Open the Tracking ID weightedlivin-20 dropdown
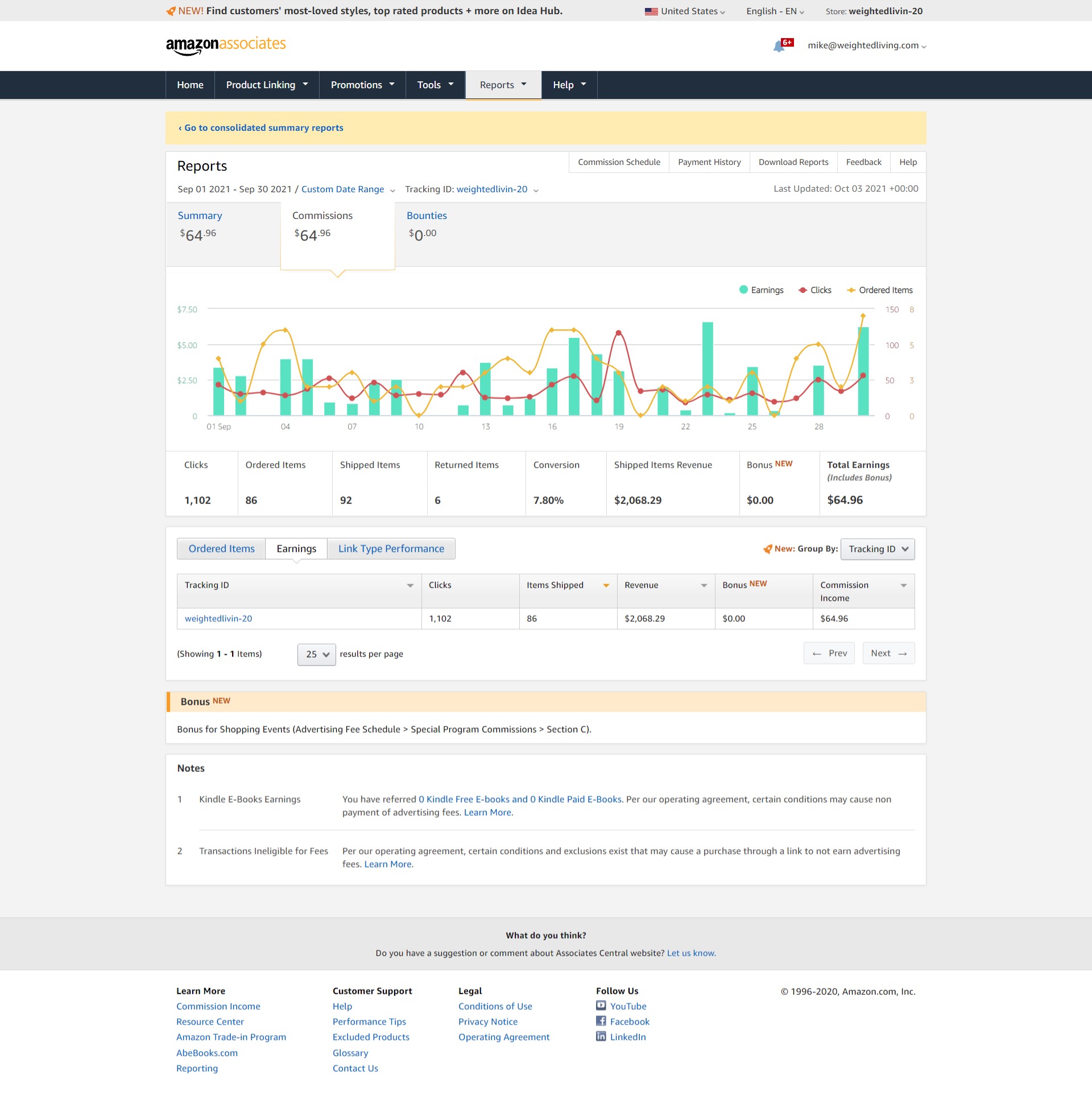This screenshot has width=1092, height=1099. click(x=498, y=189)
